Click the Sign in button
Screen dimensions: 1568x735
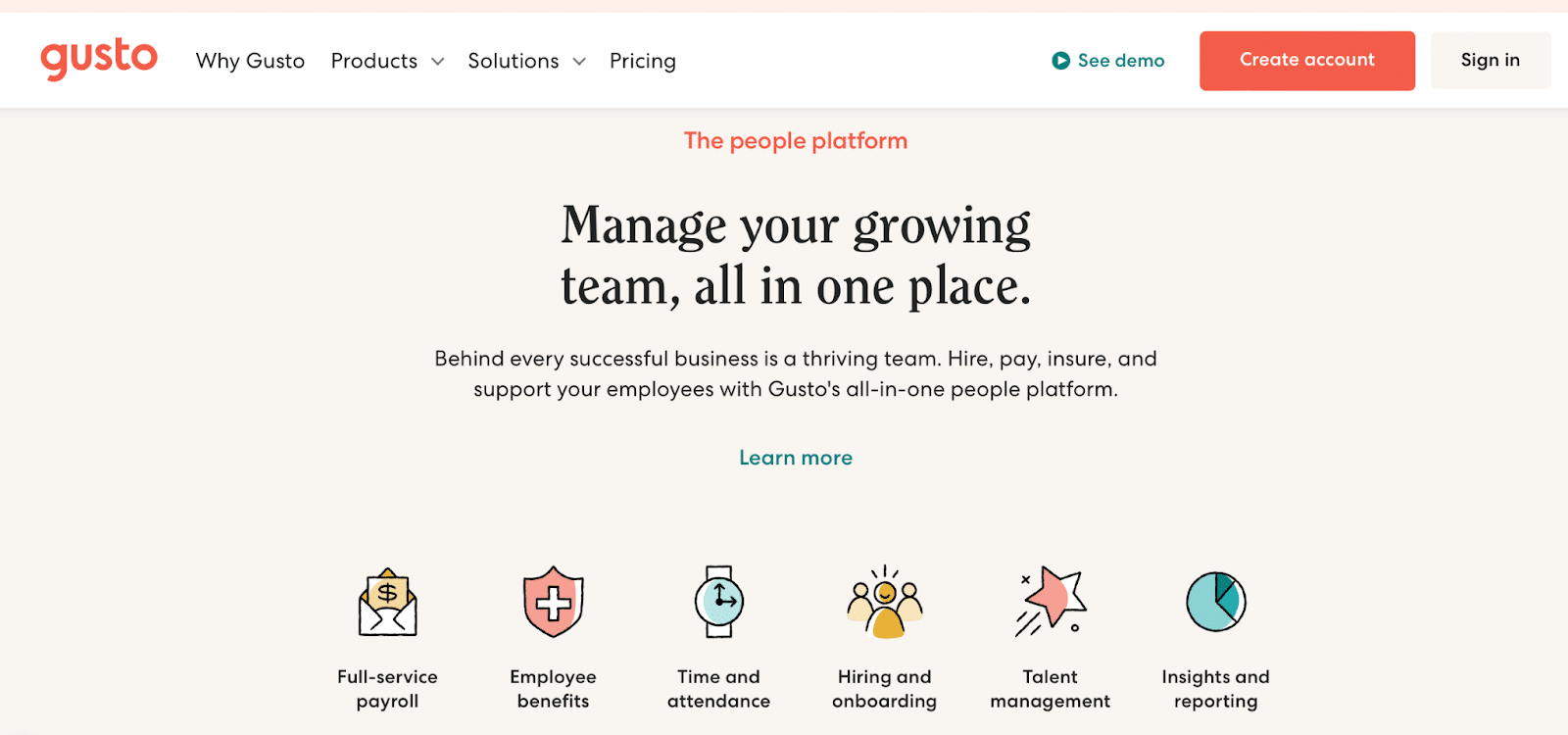[1491, 61]
